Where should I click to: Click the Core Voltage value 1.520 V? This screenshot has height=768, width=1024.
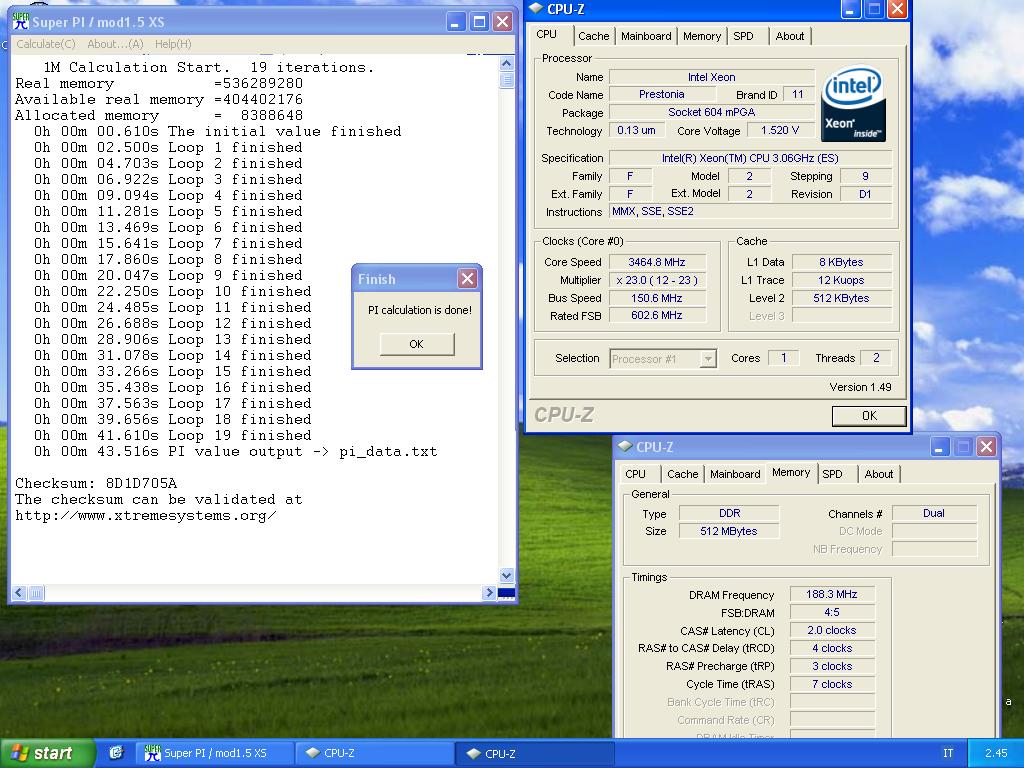(780, 131)
